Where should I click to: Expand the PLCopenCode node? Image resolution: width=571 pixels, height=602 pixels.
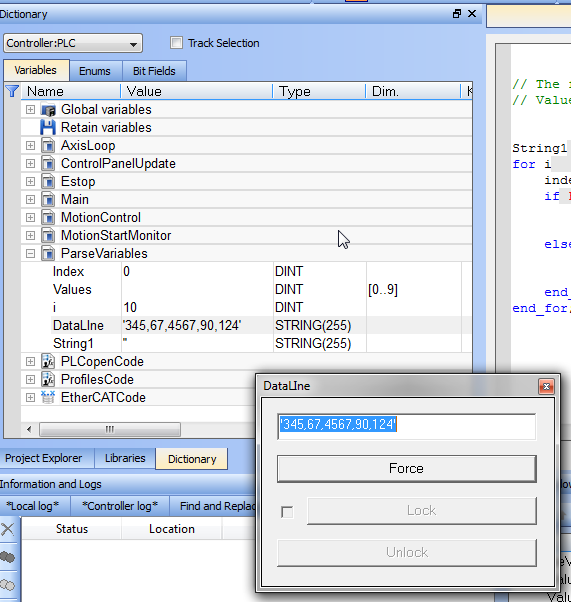coord(30,362)
